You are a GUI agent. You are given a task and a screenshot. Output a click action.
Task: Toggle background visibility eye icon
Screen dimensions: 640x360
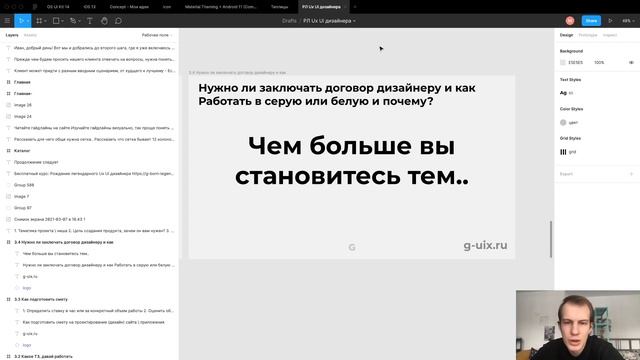pyautogui.click(x=631, y=62)
